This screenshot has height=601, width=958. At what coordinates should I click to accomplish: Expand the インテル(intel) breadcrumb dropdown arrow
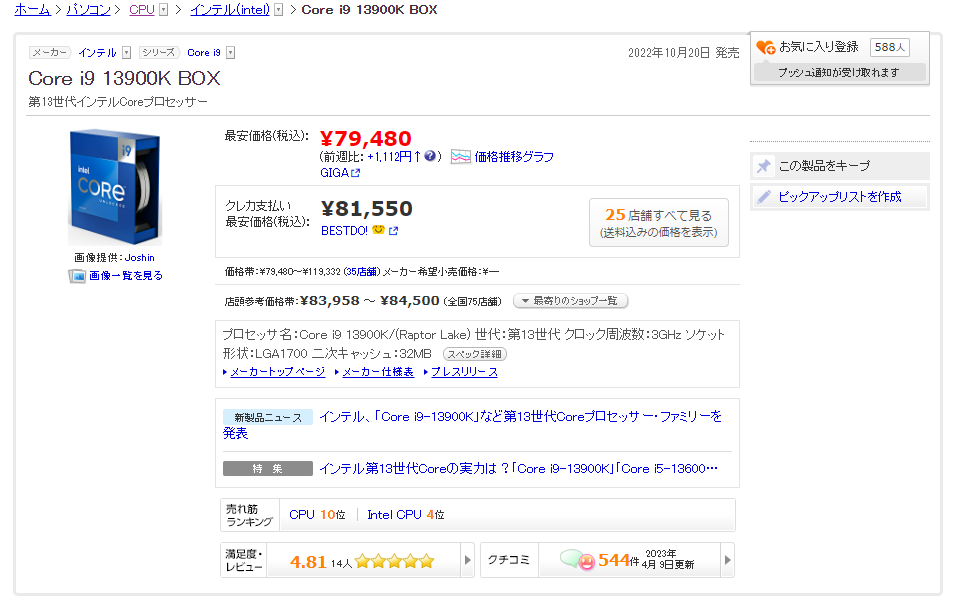pos(279,10)
